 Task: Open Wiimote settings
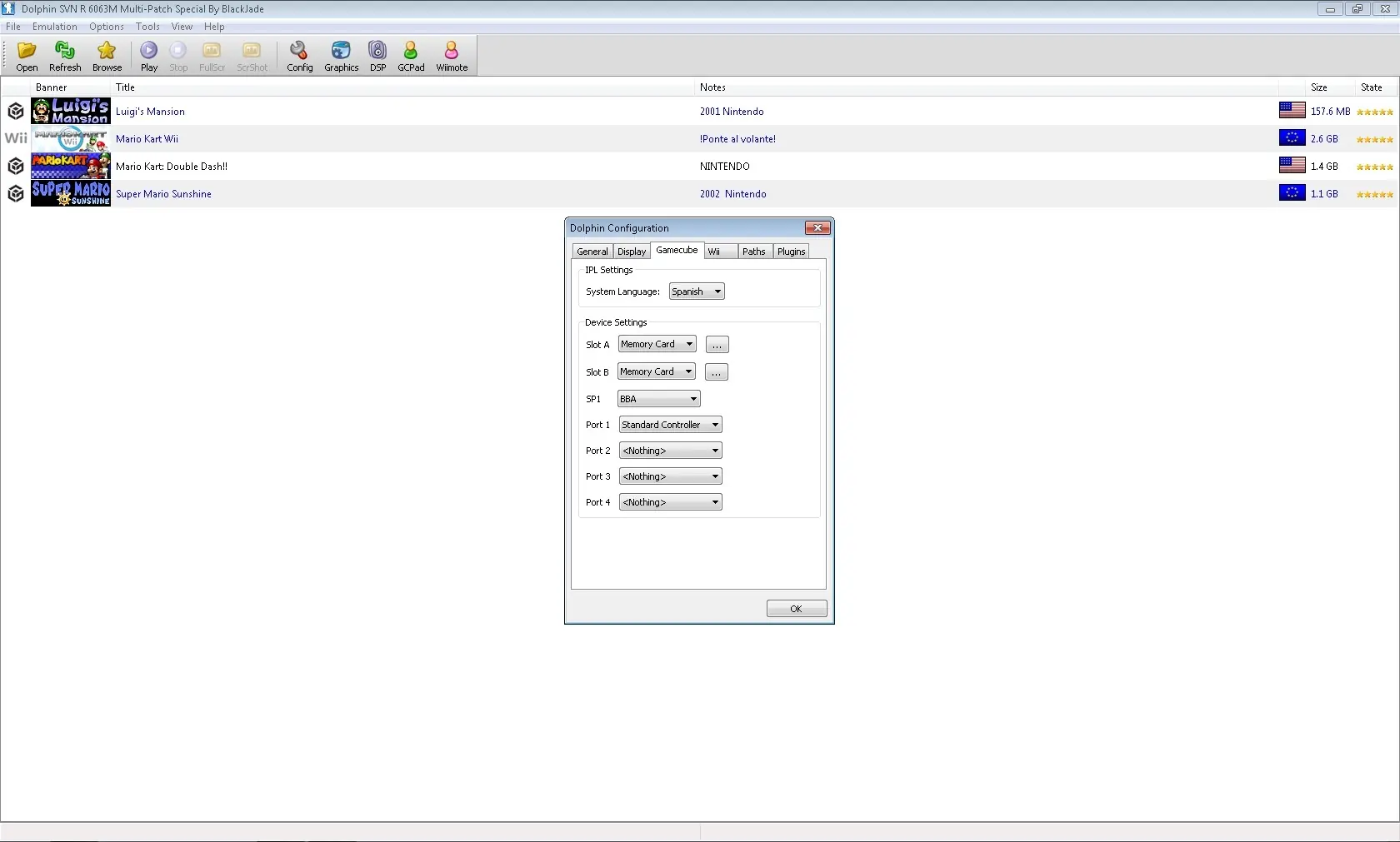click(452, 56)
